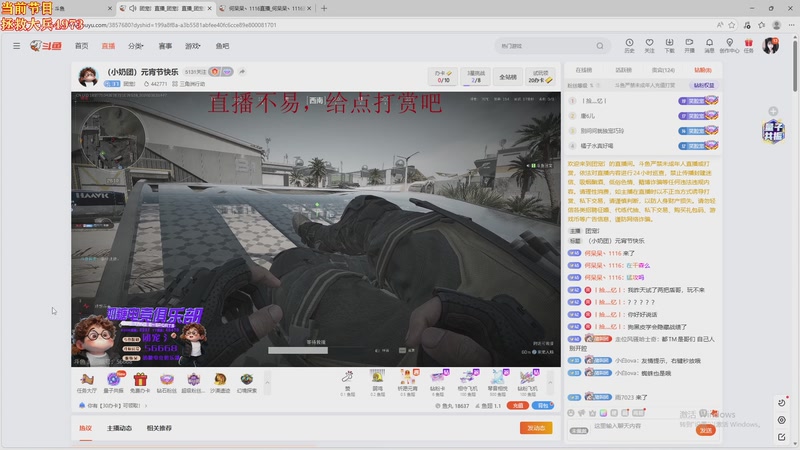Viewport: 800px width, 450px height.
Task: Open the 任务 red gift icon
Action: point(748,45)
